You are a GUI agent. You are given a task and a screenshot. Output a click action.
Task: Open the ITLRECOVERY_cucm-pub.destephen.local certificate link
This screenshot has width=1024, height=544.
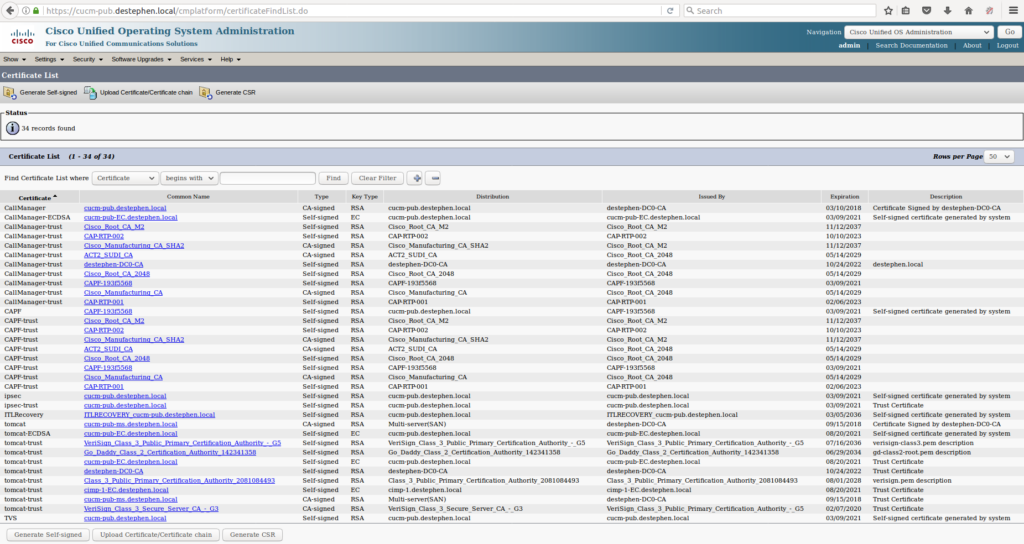pyautogui.click(x=149, y=415)
